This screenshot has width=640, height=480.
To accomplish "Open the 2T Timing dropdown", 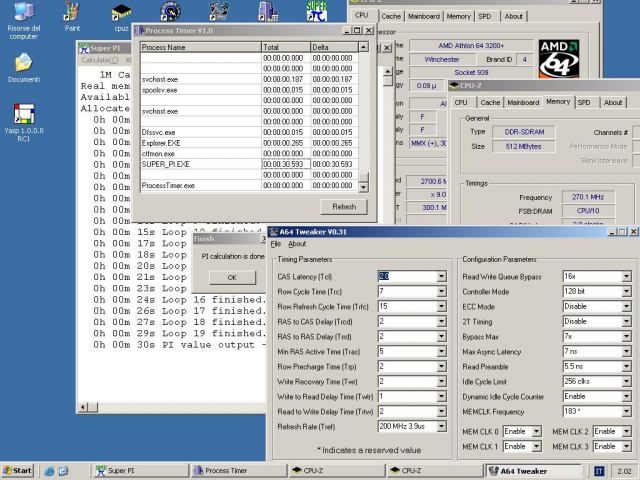I will click(627, 322).
